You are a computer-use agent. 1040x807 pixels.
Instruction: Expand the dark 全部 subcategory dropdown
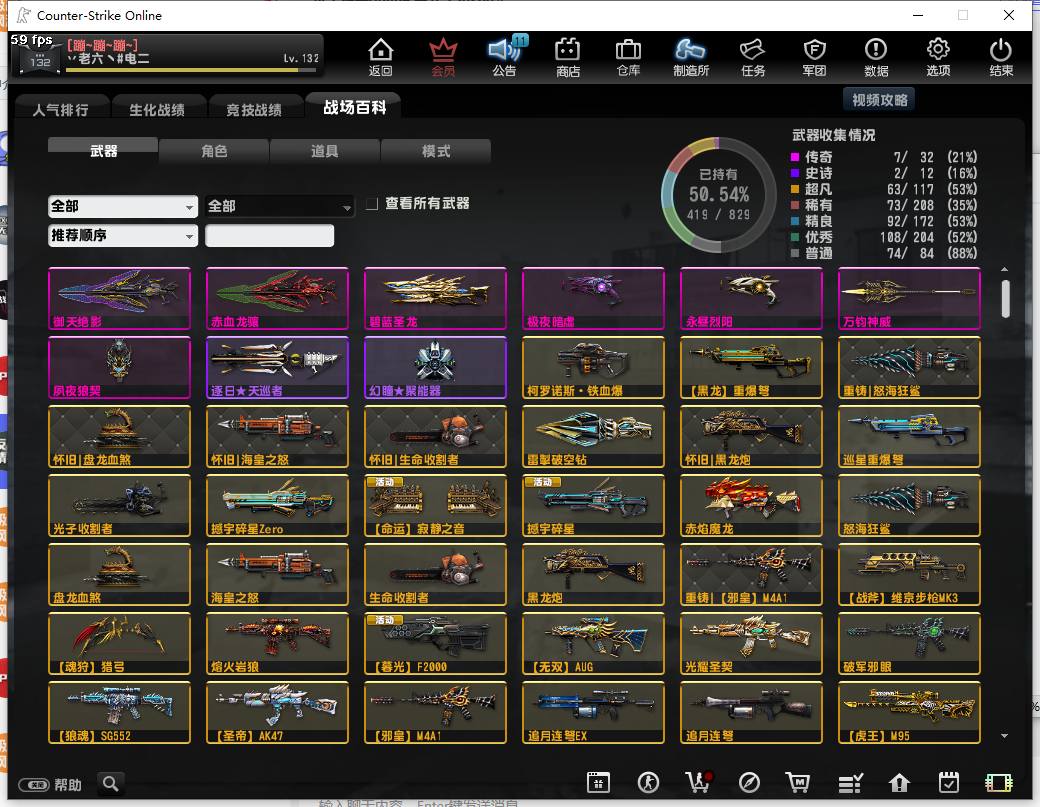[279, 206]
